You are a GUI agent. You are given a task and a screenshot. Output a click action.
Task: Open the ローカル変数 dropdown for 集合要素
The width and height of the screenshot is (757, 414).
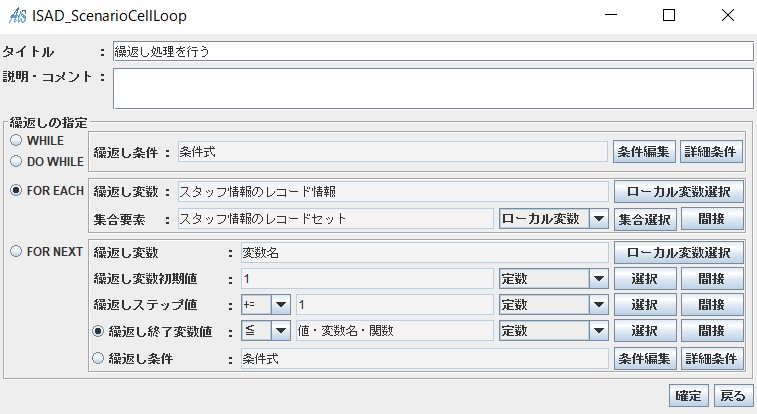point(554,219)
